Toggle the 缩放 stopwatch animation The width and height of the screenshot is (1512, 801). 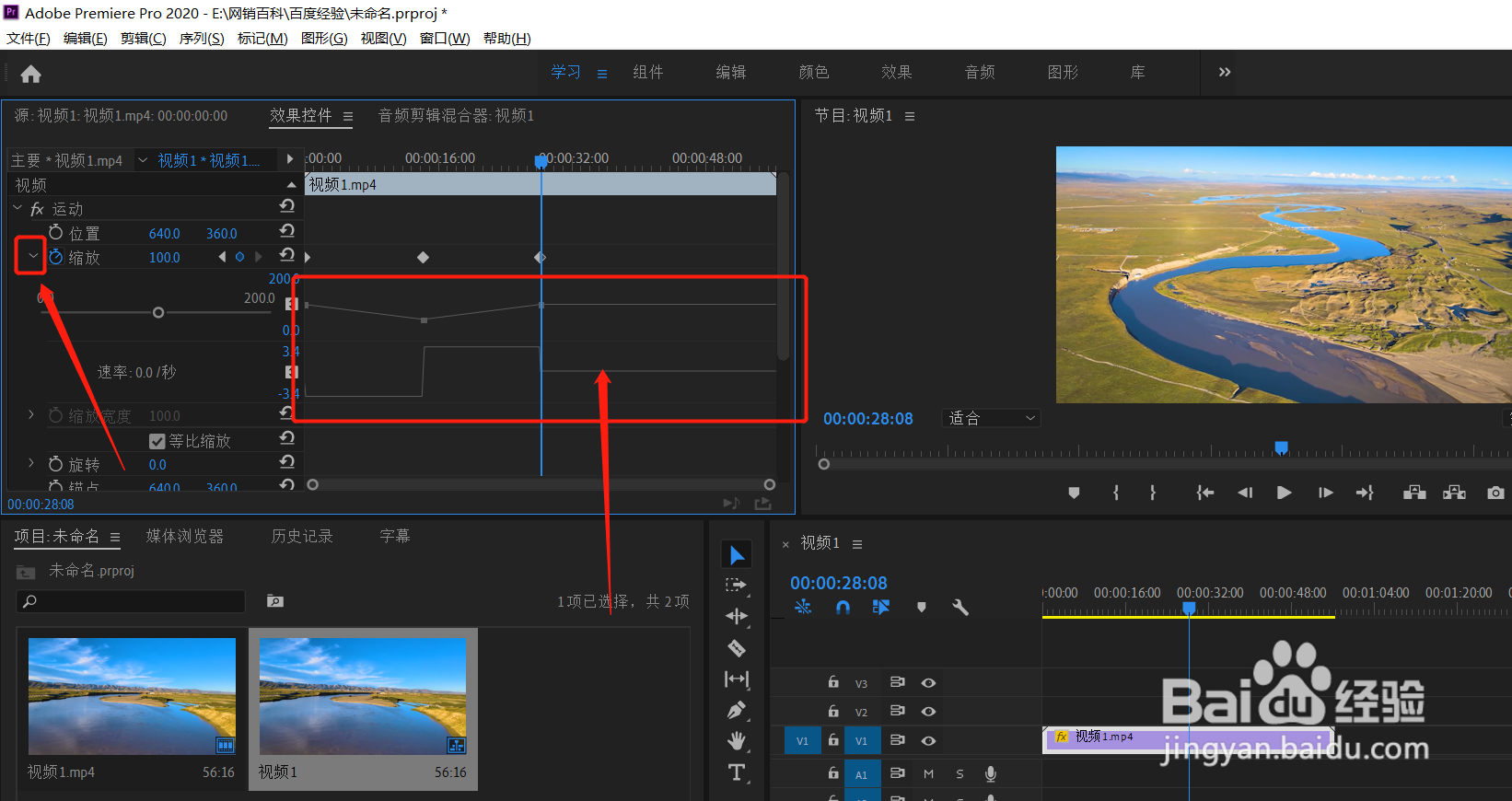pos(56,257)
